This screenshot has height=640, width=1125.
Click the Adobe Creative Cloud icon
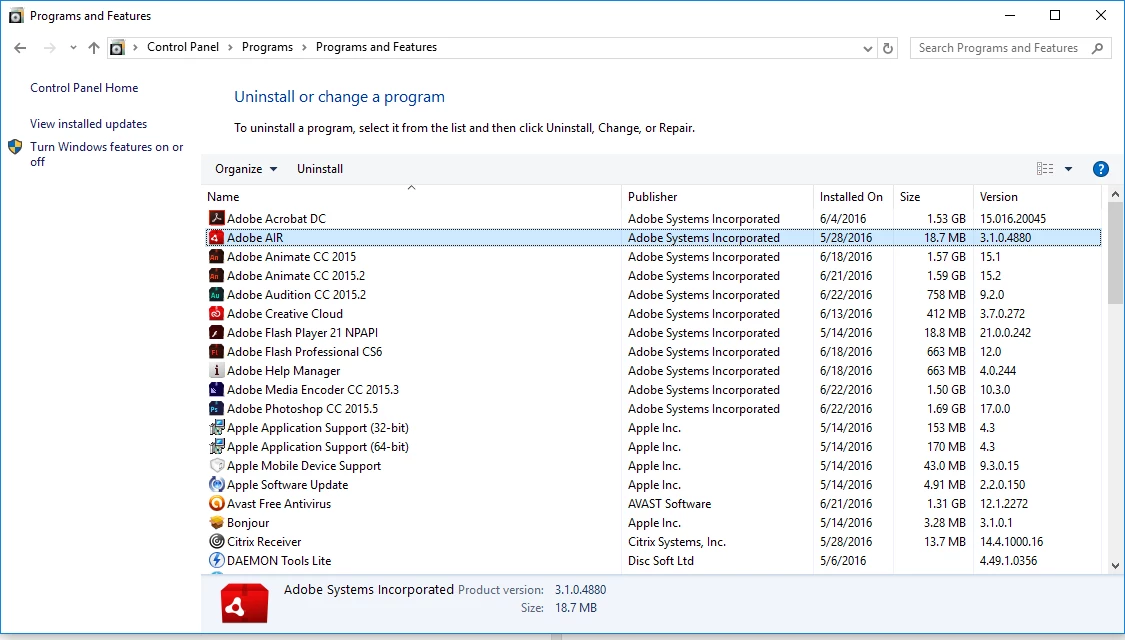216,314
